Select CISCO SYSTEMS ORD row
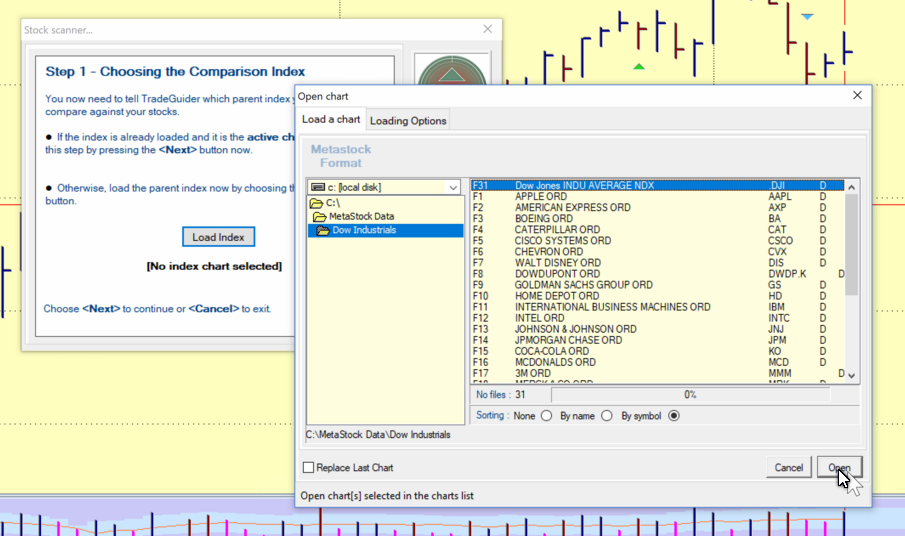905x536 pixels. pos(657,241)
